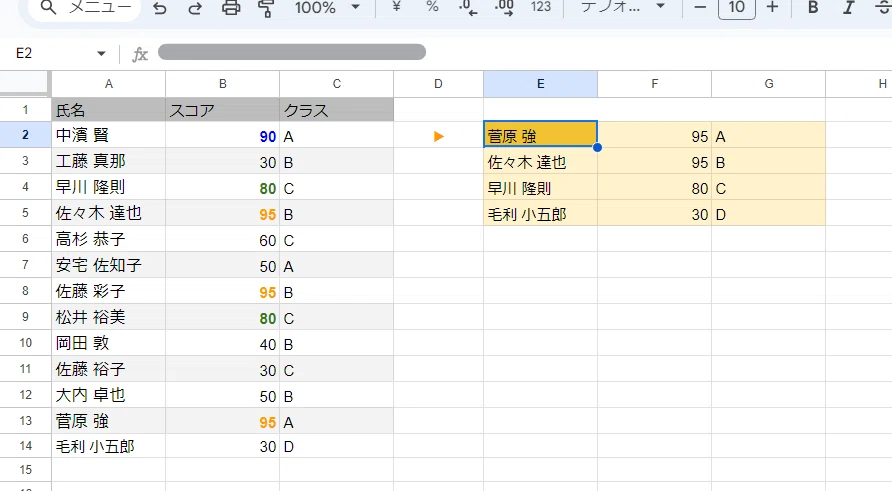The image size is (892, 491).
Task: Click the formula bar
Action: pos(292,52)
